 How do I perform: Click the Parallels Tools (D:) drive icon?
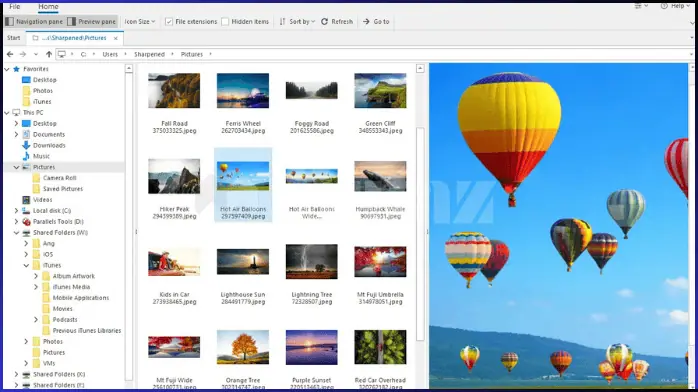coord(26,222)
